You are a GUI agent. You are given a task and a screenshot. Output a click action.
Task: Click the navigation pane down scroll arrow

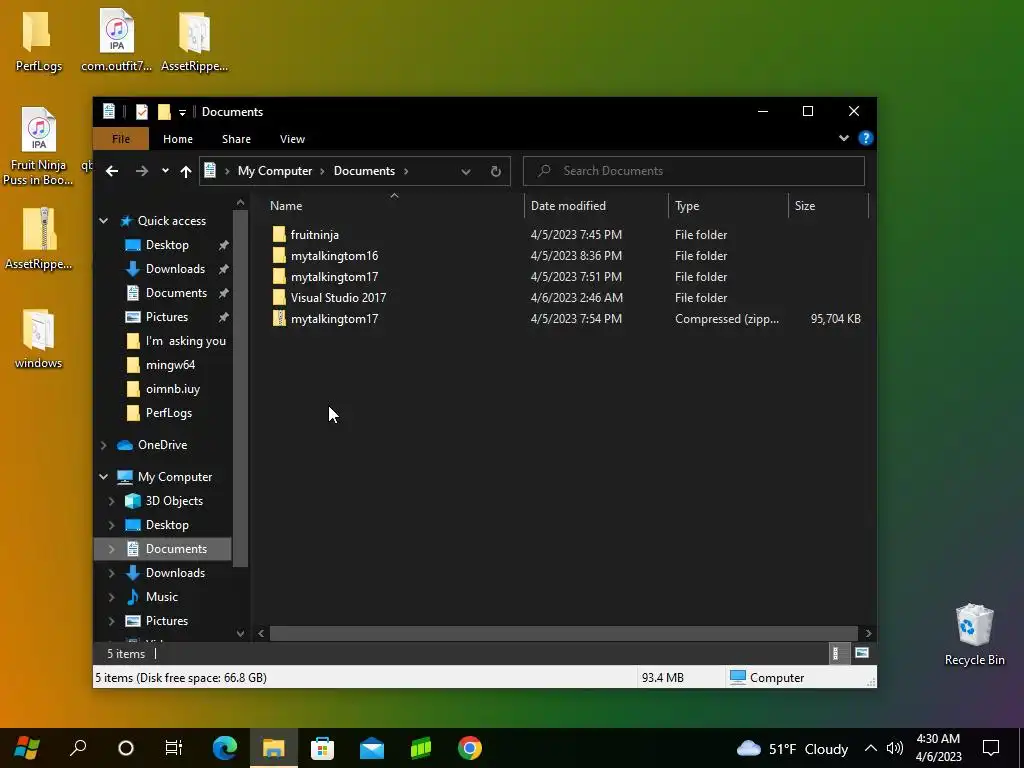[240, 633]
